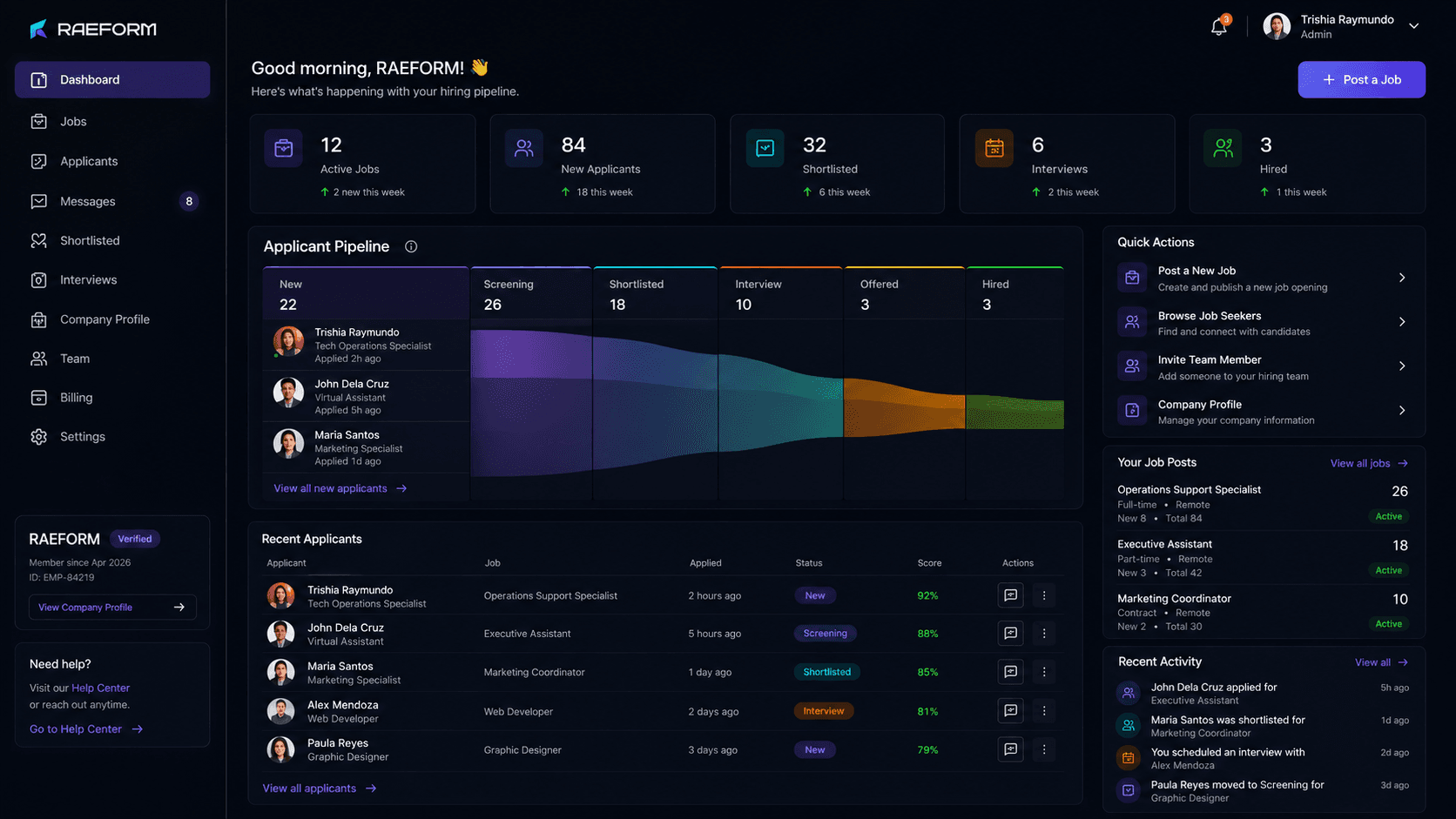Select the Interview pipeline stage
Screen dimensions: 1456x819
tap(780, 294)
